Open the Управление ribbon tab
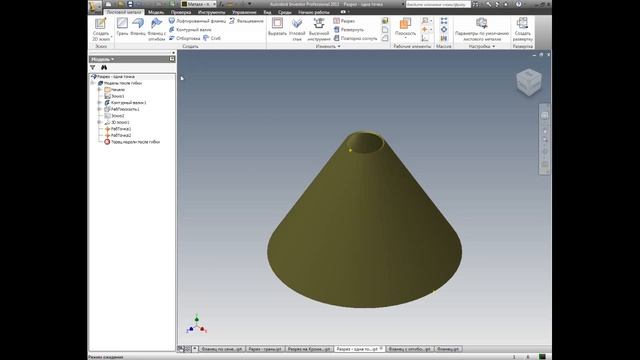This screenshot has width=640, height=360. pos(244,12)
